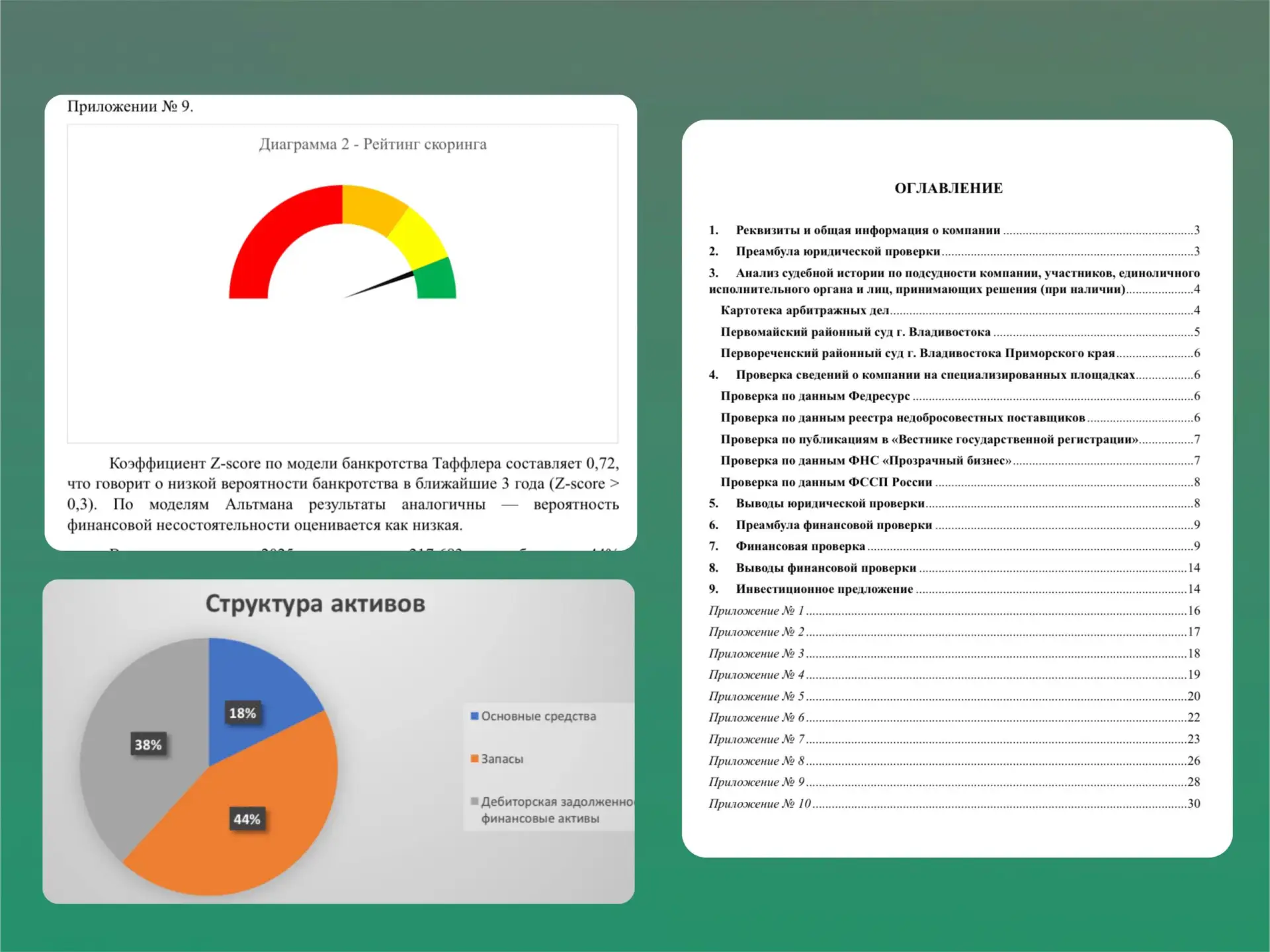The height and width of the screenshot is (952, 1270).
Task: Click the green segment of the gauge
Action: coord(436,279)
